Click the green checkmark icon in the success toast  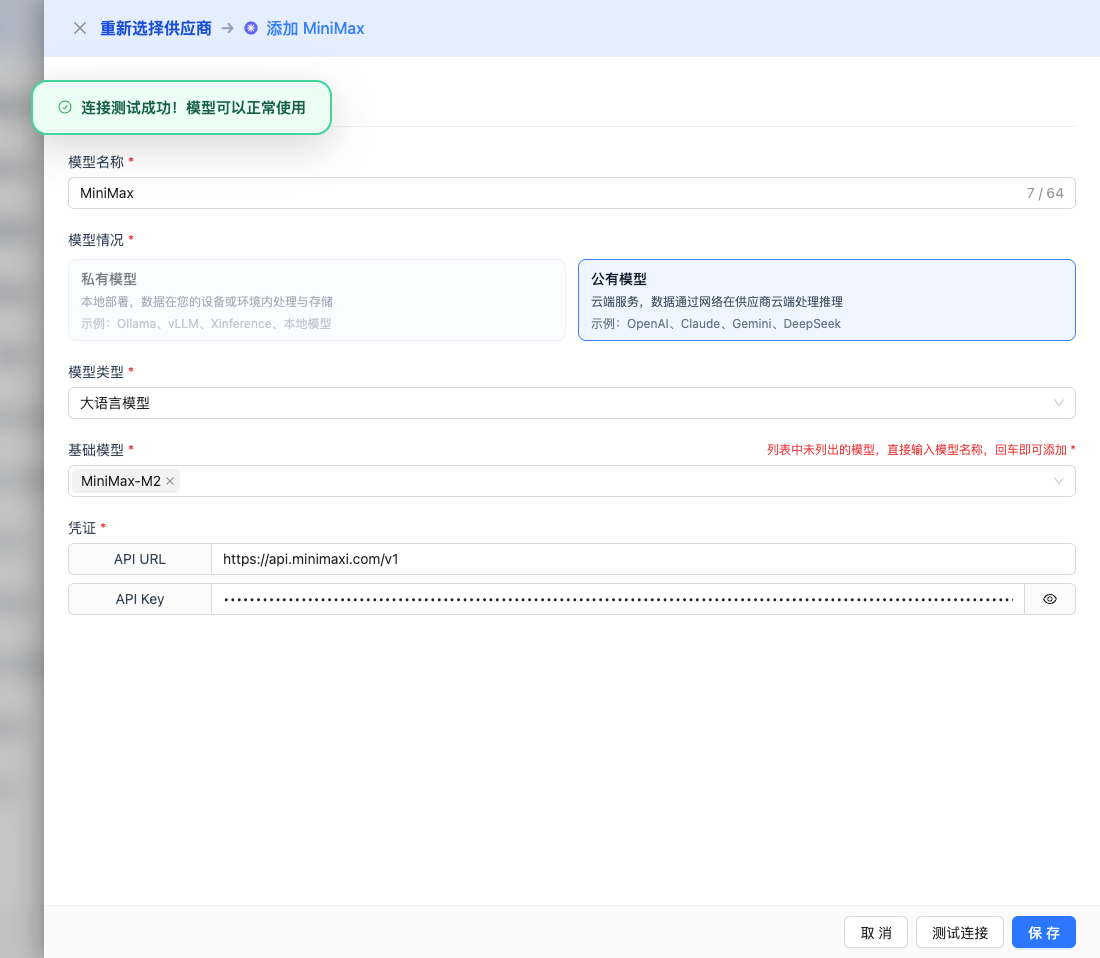[x=65, y=107]
